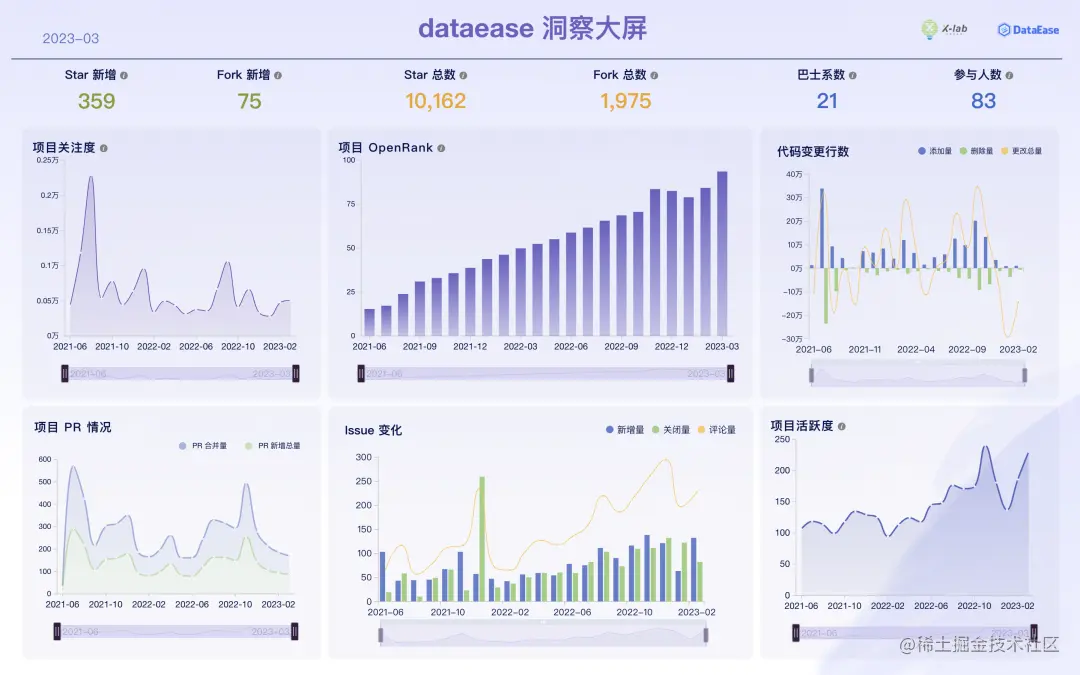Click the tallest OpenRank bar at 2023-03
This screenshot has height=675, width=1080.
(722, 253)
